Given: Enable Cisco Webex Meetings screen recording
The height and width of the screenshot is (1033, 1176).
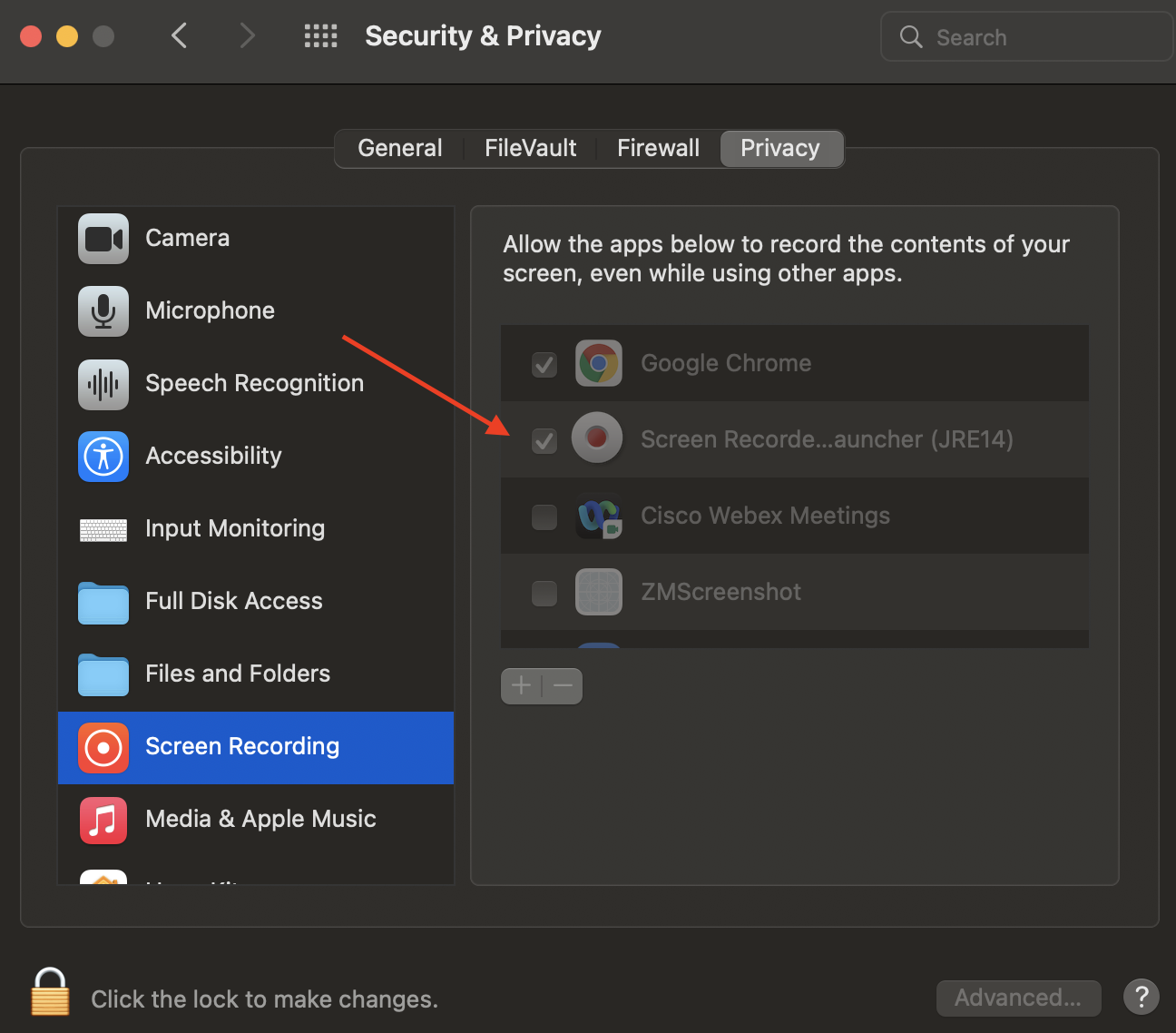Looking at the screenshot, I should coord(544,516).
